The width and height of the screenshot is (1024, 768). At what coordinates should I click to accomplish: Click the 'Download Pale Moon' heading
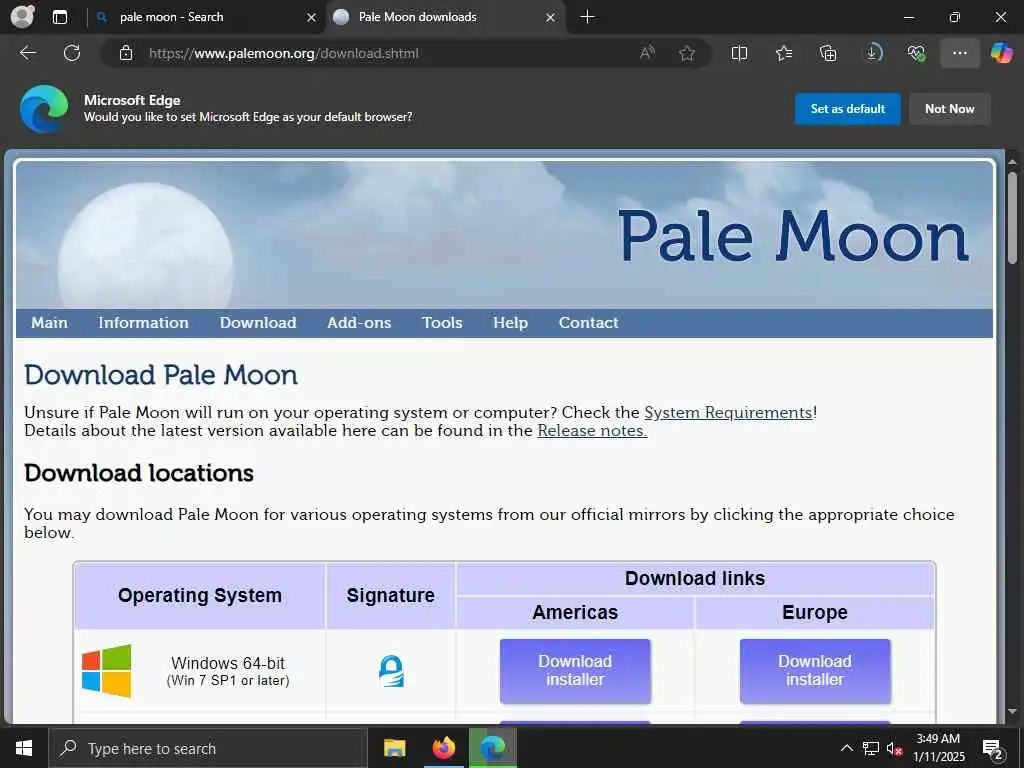point(161,376)
